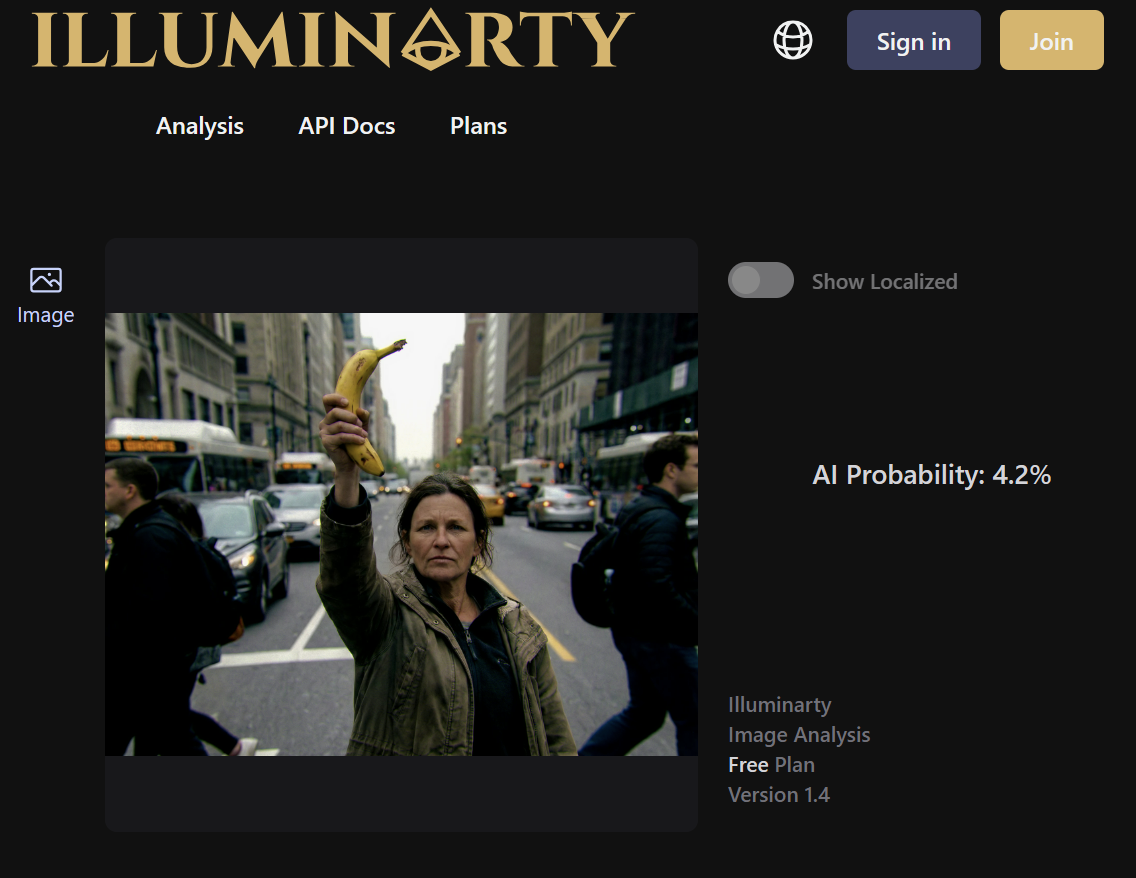Viewport: 1136px width, 878px height.
Task: Click the Image picture icon in sidebar
Action: pos(46,280)
